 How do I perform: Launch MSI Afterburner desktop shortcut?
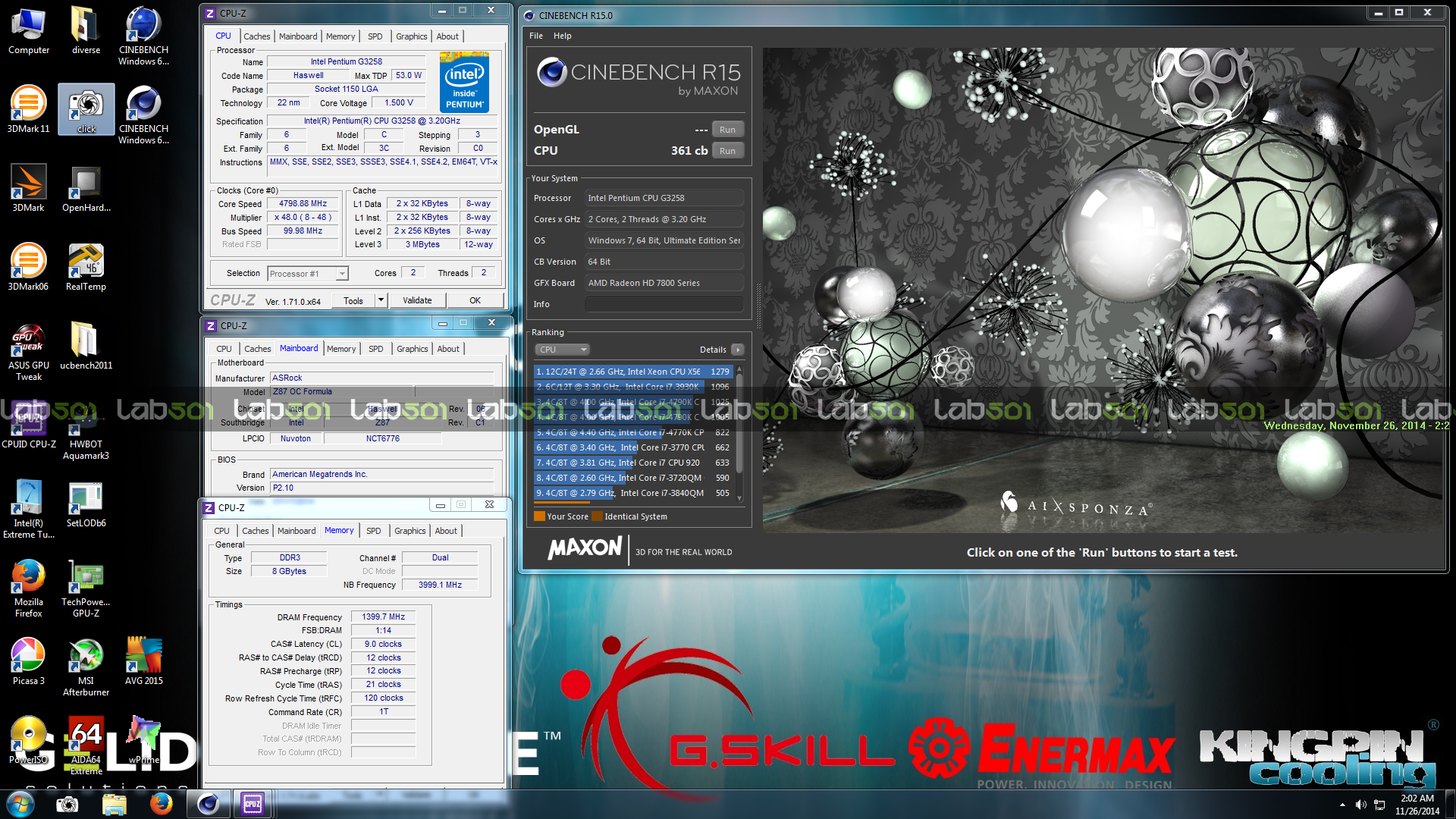coord(86,667)
